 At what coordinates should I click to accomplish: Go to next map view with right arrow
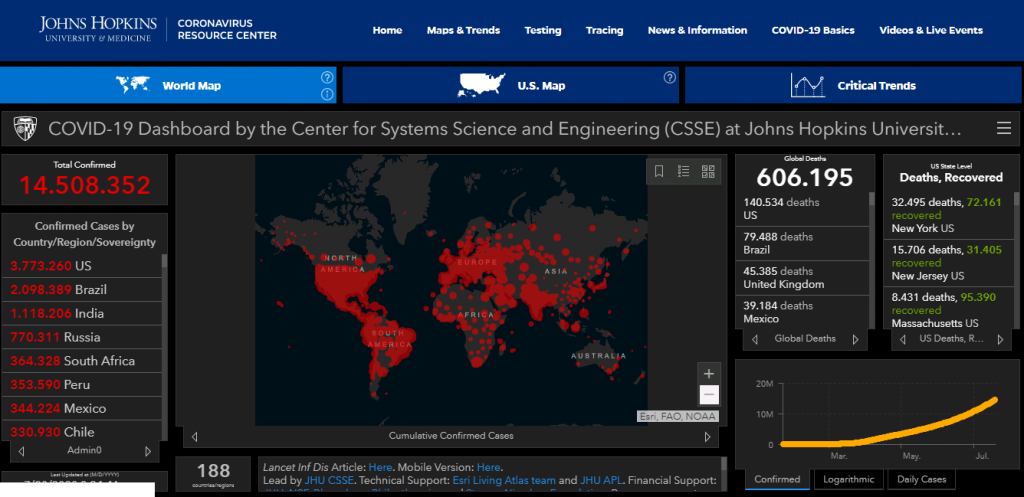coord(707,437)
